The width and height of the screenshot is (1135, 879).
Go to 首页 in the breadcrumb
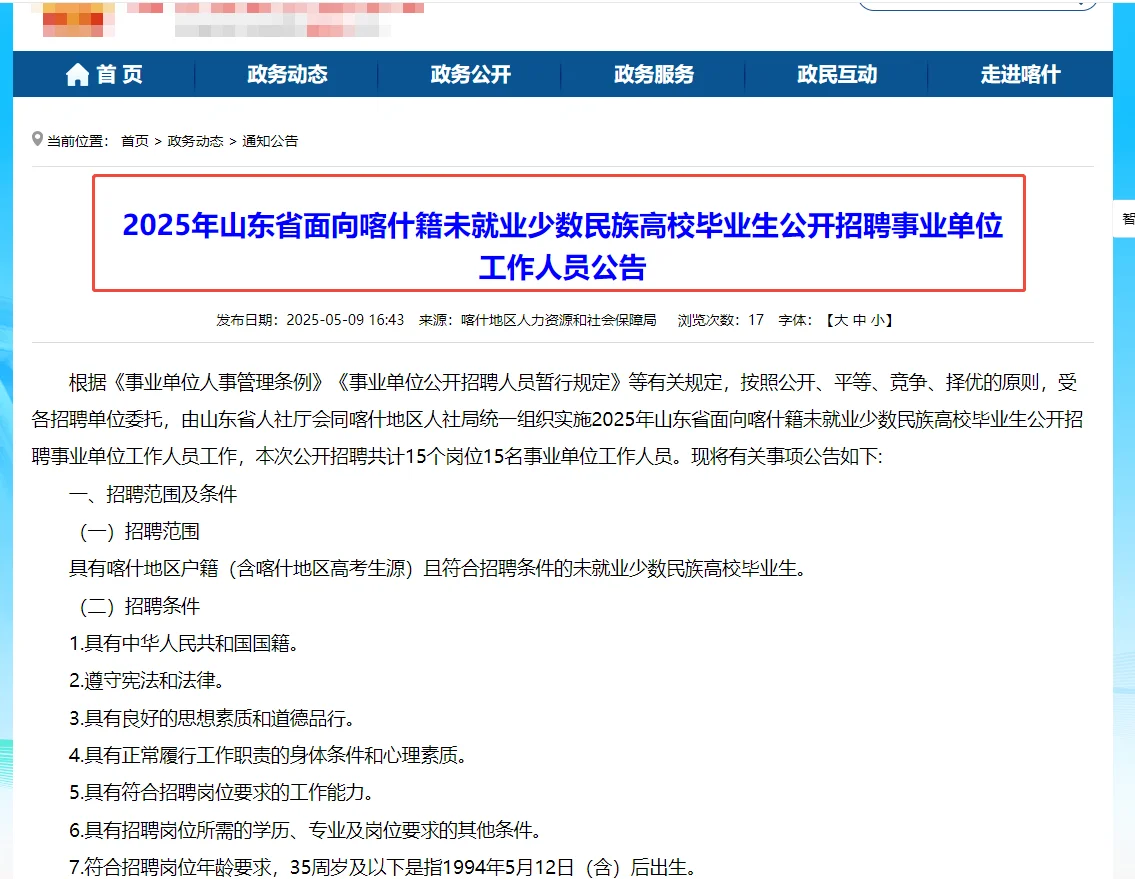135,141
